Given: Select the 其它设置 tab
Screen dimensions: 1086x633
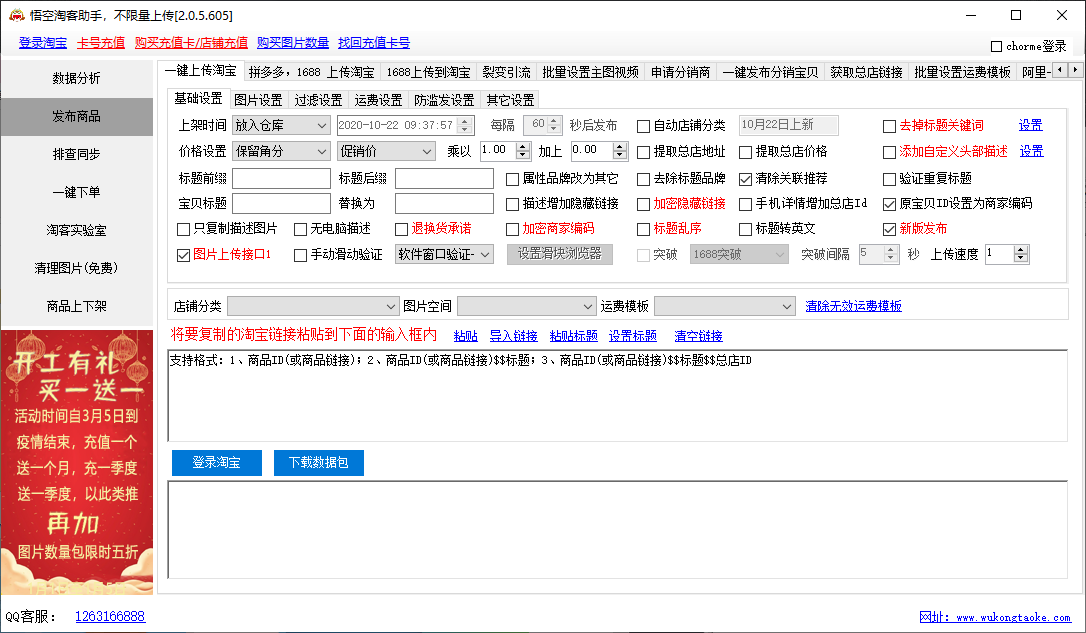Looking at the screenshot, I should [510, 100].
